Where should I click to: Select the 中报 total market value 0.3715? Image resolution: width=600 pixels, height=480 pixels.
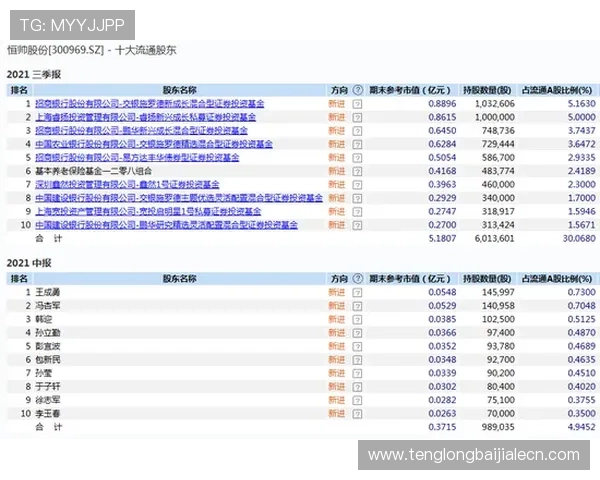tap(442, 427)
